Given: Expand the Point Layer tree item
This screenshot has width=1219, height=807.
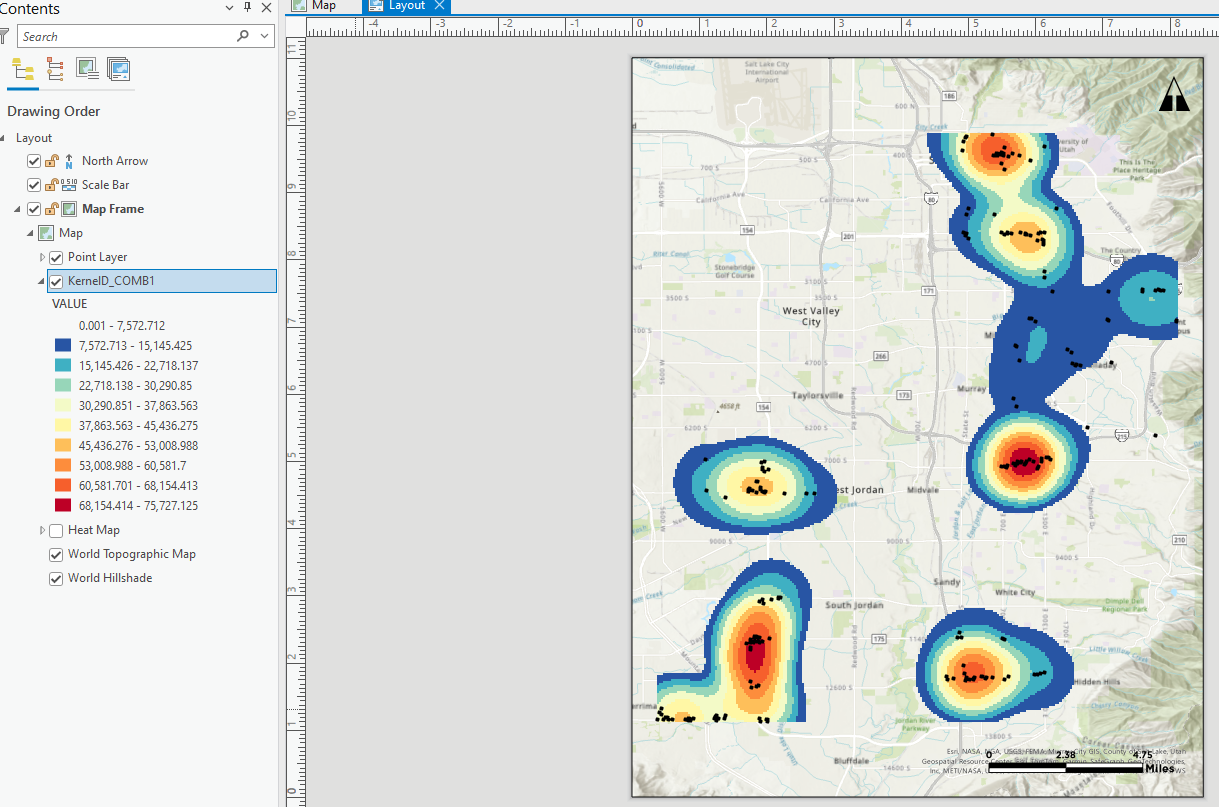Looking at the screenshot, I should 42,257.
